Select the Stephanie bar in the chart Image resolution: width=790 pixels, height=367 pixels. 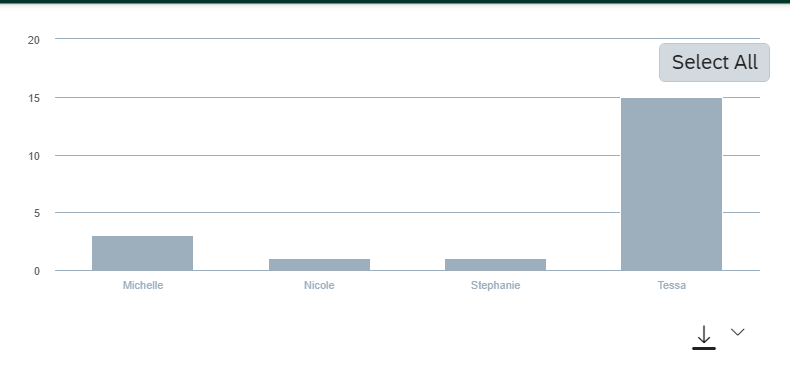(495, 265)
